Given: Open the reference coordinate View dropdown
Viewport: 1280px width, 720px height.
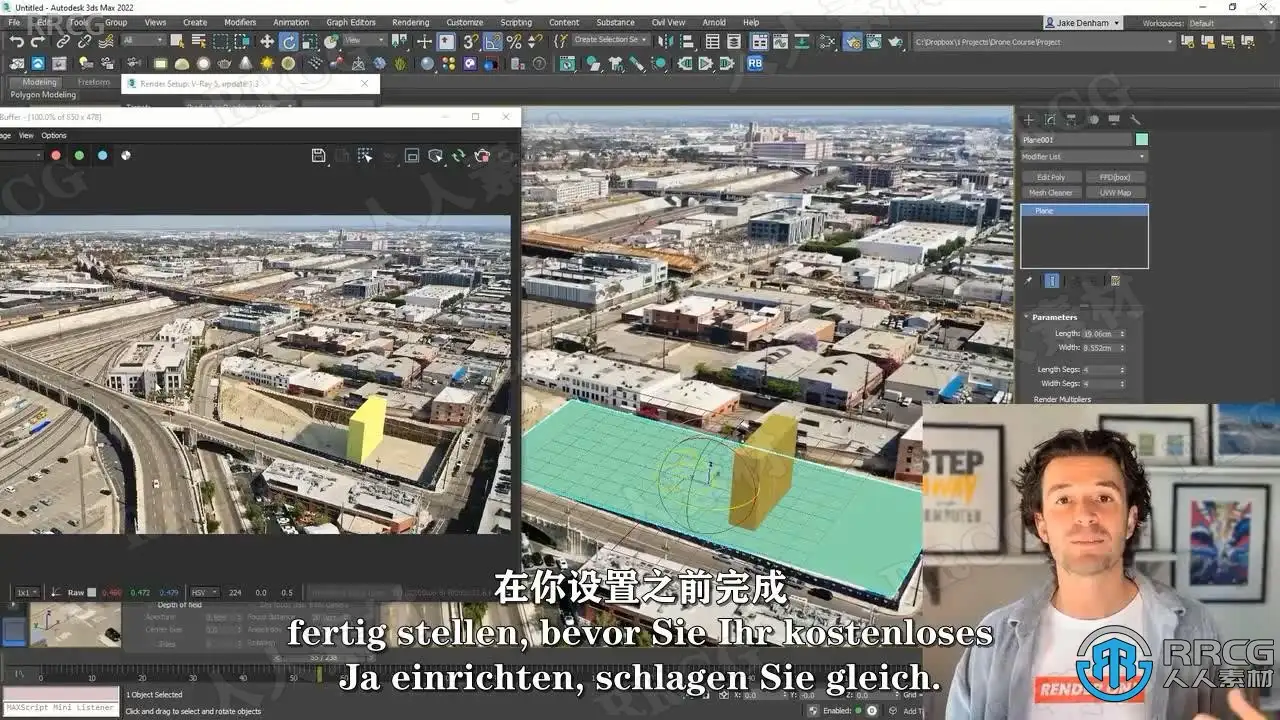Looking at the screenshot, I should click(x=364, y=41).
